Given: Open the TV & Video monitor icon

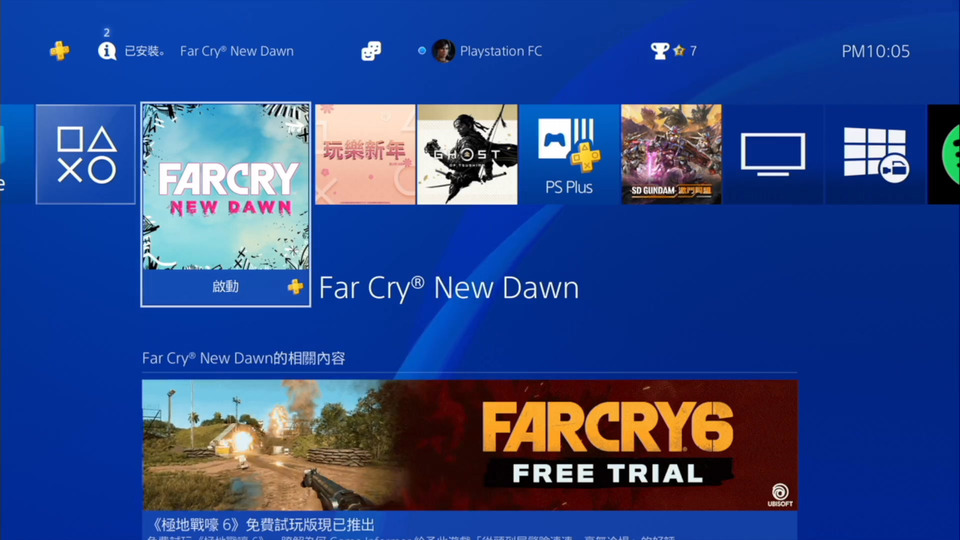Looking at the screenshot, I should pyautogui.click(x=773, y=154).
